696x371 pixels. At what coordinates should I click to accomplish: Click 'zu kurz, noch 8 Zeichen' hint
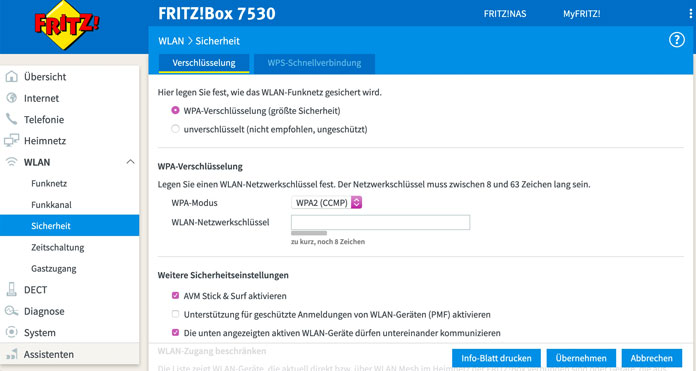coord(328,241)
